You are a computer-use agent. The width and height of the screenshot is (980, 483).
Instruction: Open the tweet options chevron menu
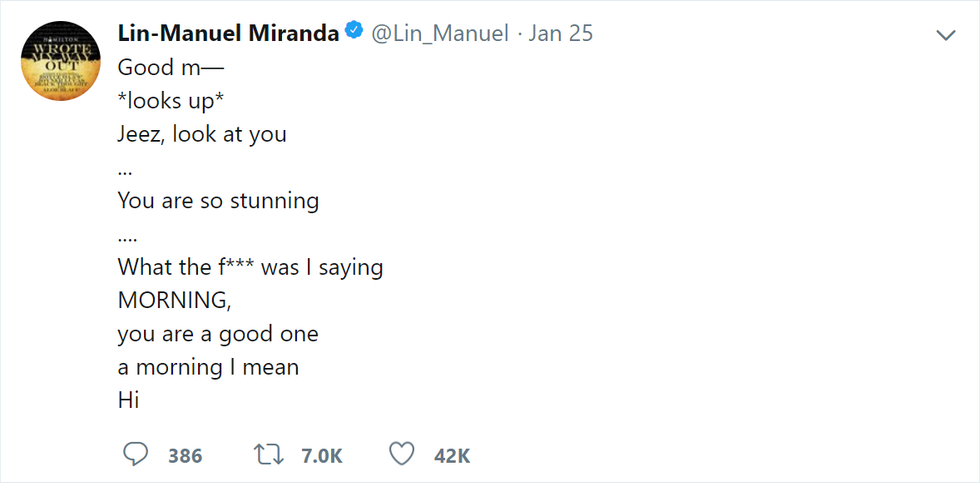coord(945,35)
